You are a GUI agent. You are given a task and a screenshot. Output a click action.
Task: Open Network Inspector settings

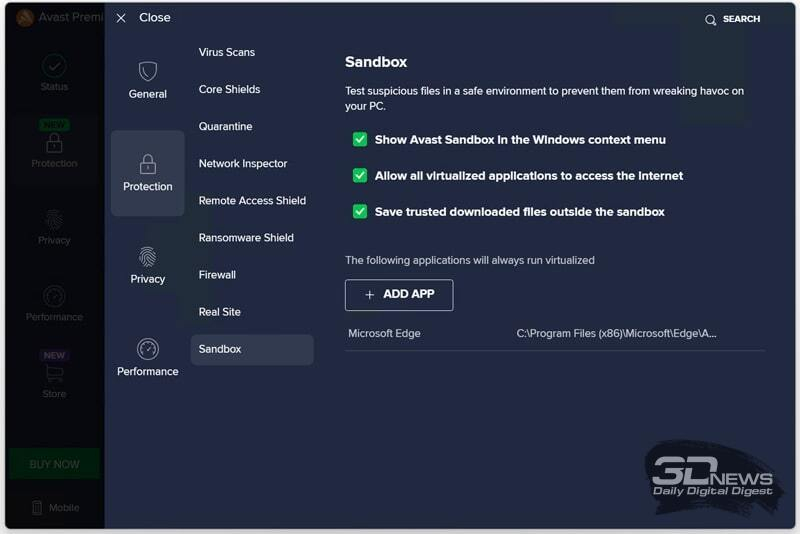[243, 164]
